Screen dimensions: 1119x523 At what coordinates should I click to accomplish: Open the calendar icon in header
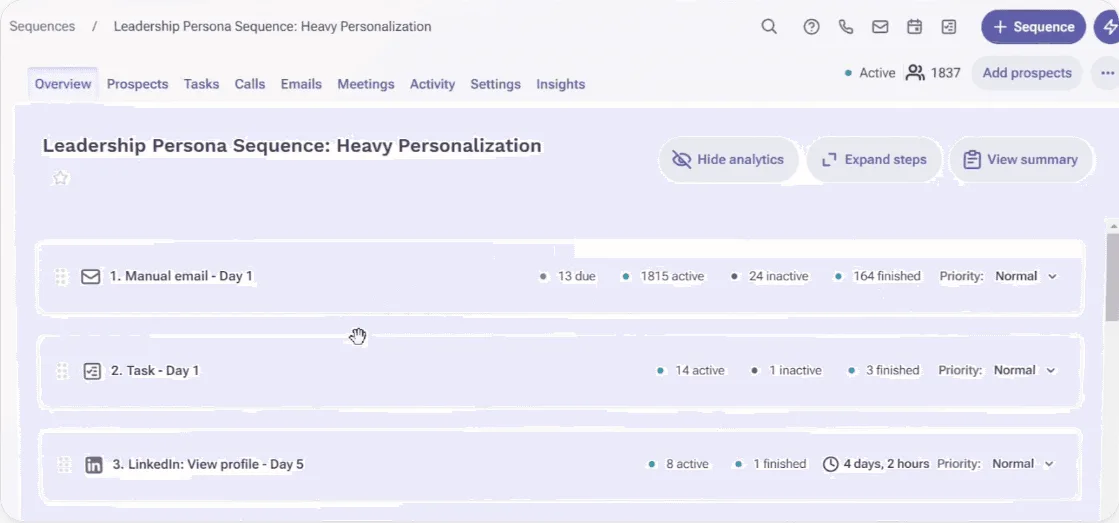click(914, 27)
